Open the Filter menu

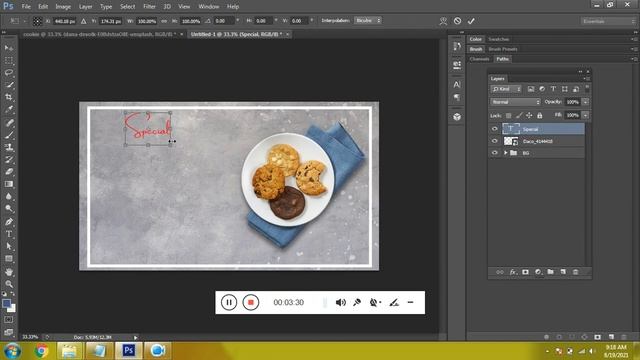pyautogui.click(x=149, y=7)
